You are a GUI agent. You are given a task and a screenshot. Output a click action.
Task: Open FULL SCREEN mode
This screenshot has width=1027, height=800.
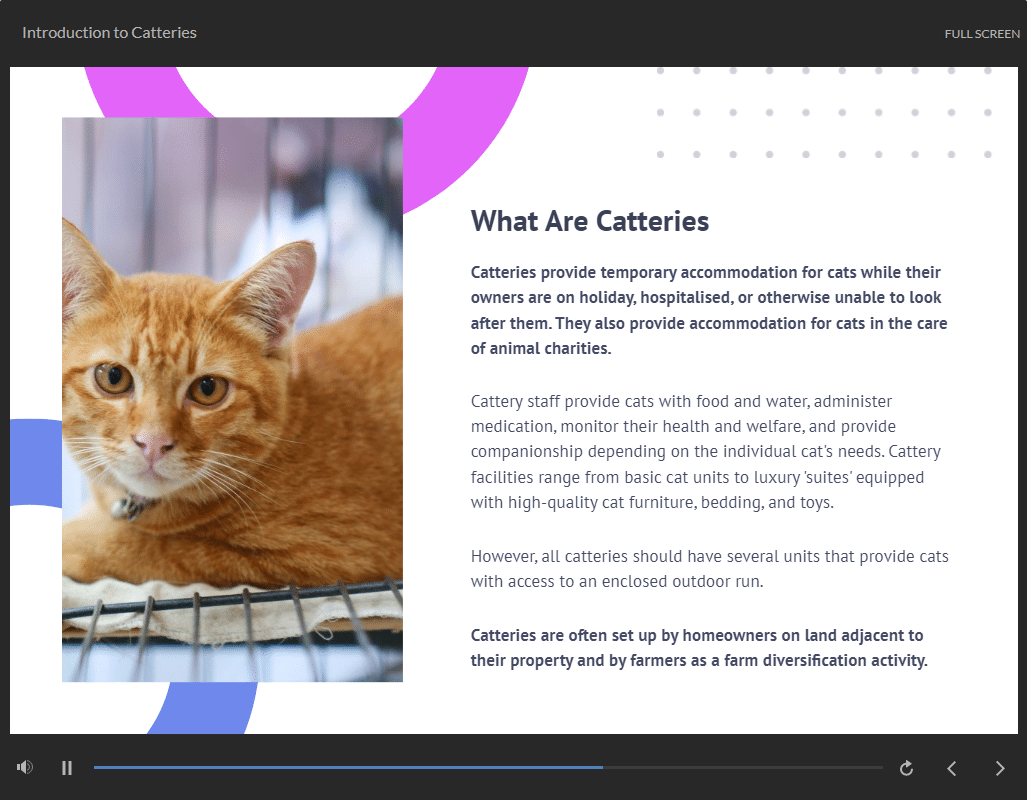point(982,34)
